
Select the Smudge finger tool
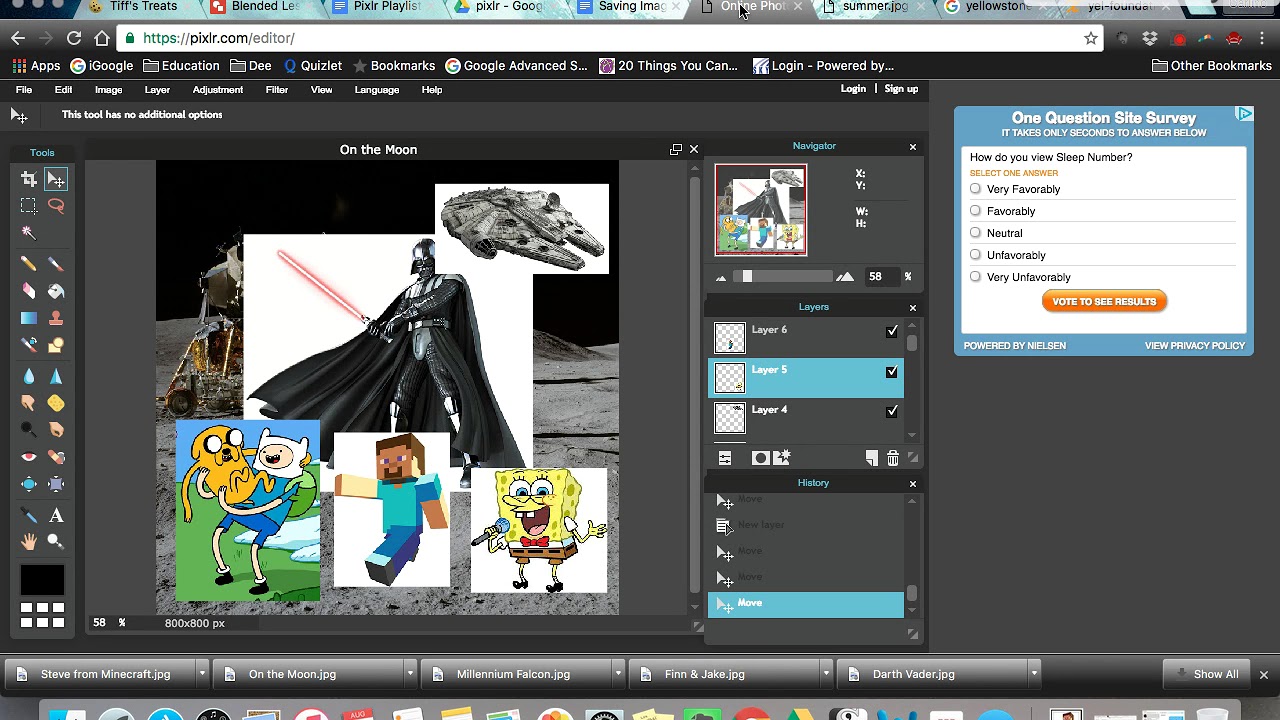pyautogui.click(x=29, y=403)
